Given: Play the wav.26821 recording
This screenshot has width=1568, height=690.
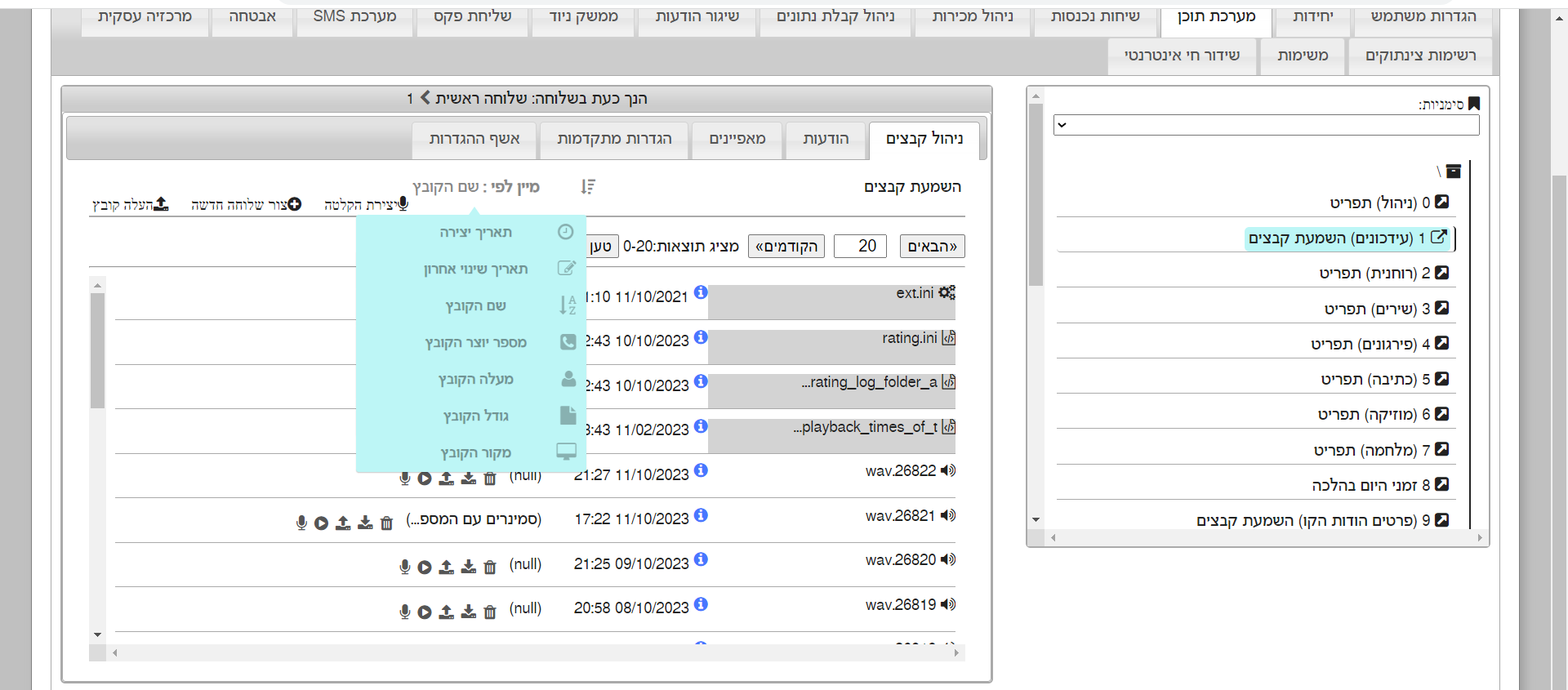Looking at the screenshot, I should 322,523.
